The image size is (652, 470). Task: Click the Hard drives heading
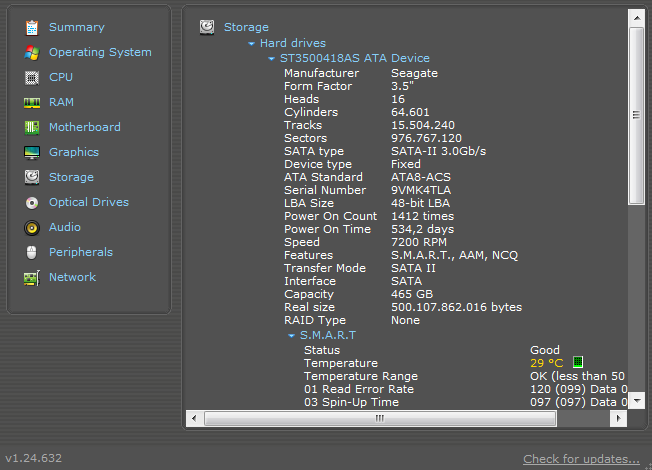click(x=293, y=43)
